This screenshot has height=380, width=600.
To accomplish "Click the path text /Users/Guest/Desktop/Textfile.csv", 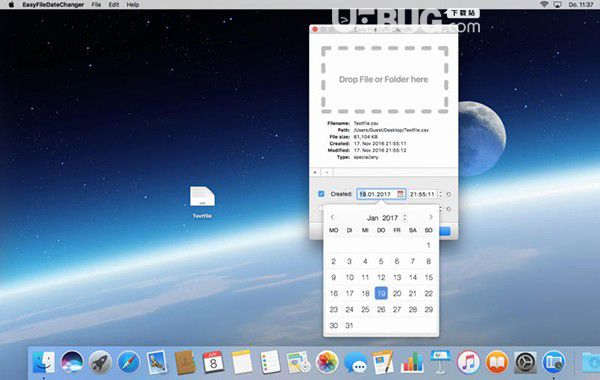I will coord(391,130).
